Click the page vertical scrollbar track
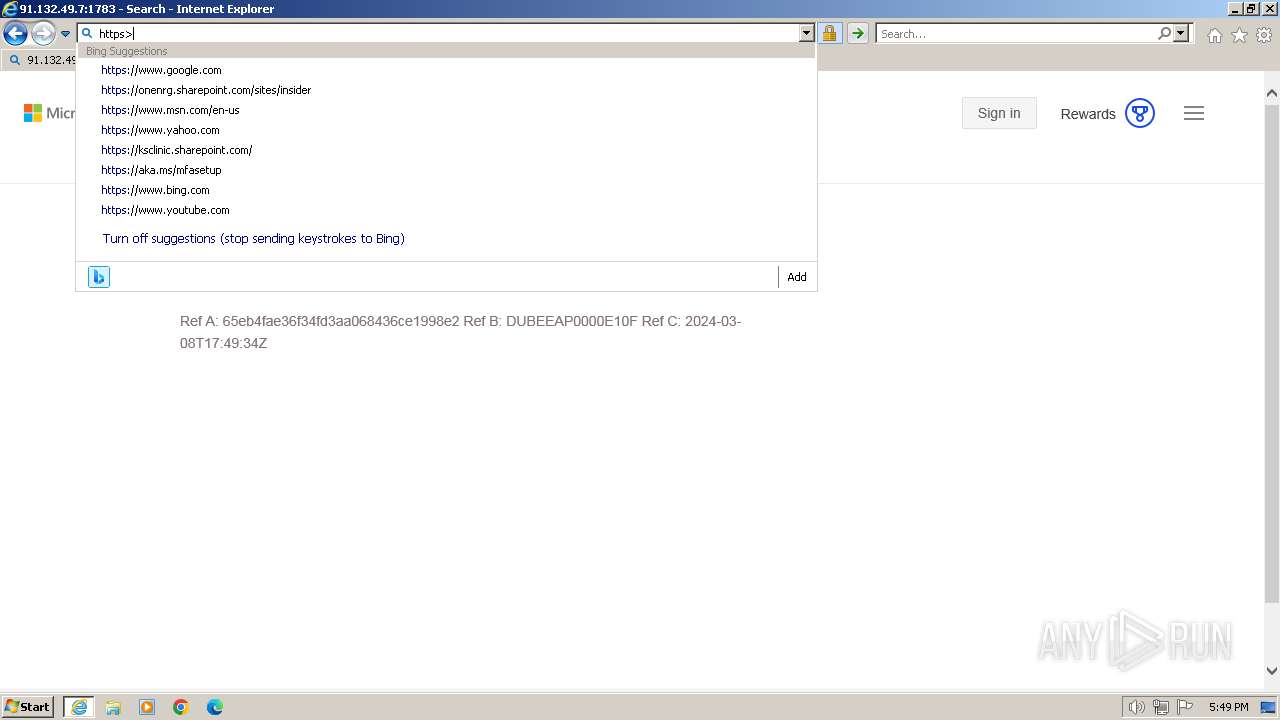Image resolution: width=1280 pixels, height=720 pixels. coord(1272,382)
